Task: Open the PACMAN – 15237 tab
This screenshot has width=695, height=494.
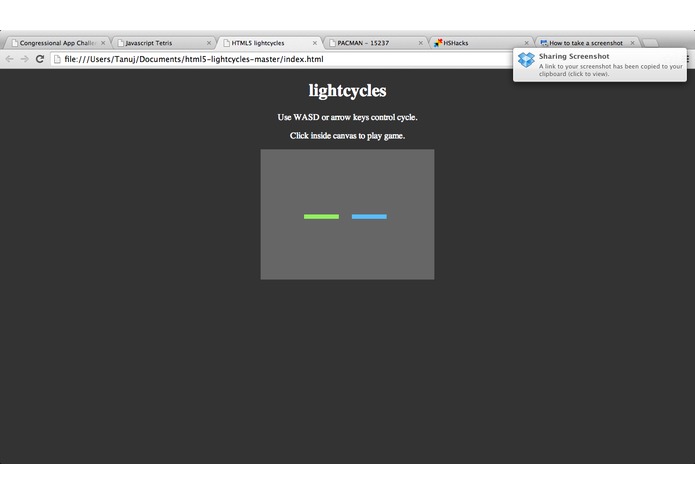Action: [375, 43]
